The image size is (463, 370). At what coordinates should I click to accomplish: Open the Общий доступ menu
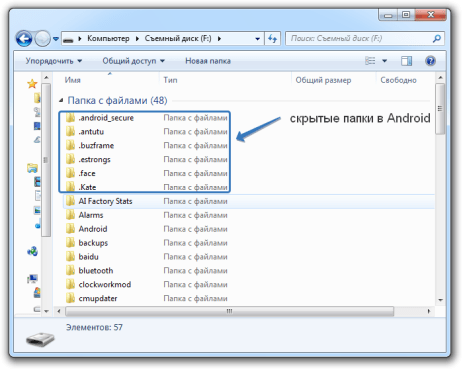pos(134,61)
